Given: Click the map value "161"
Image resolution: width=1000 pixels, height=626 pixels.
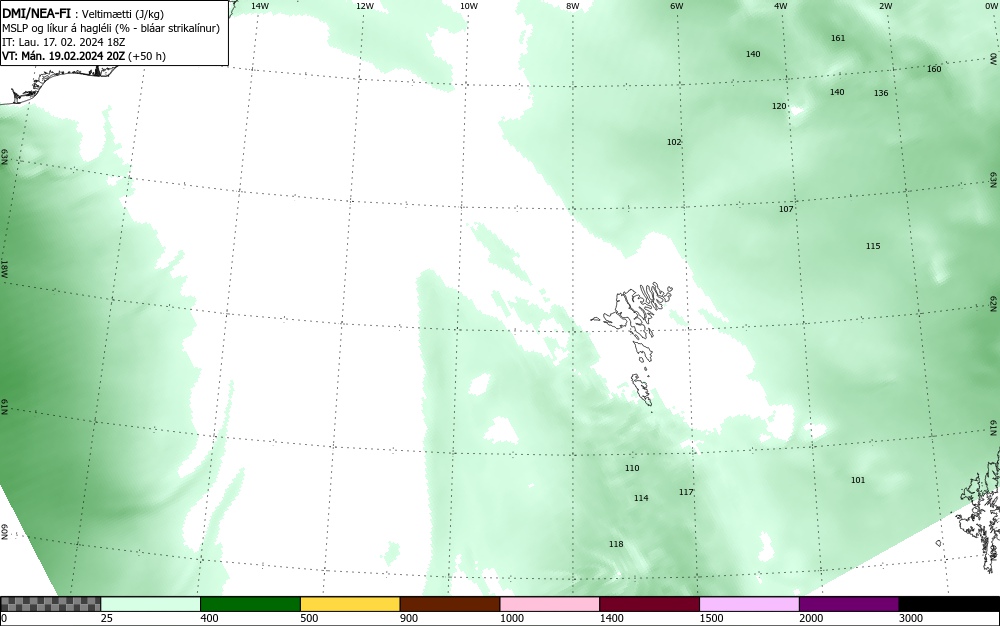Looking at the screenshot, I should 838,38.
